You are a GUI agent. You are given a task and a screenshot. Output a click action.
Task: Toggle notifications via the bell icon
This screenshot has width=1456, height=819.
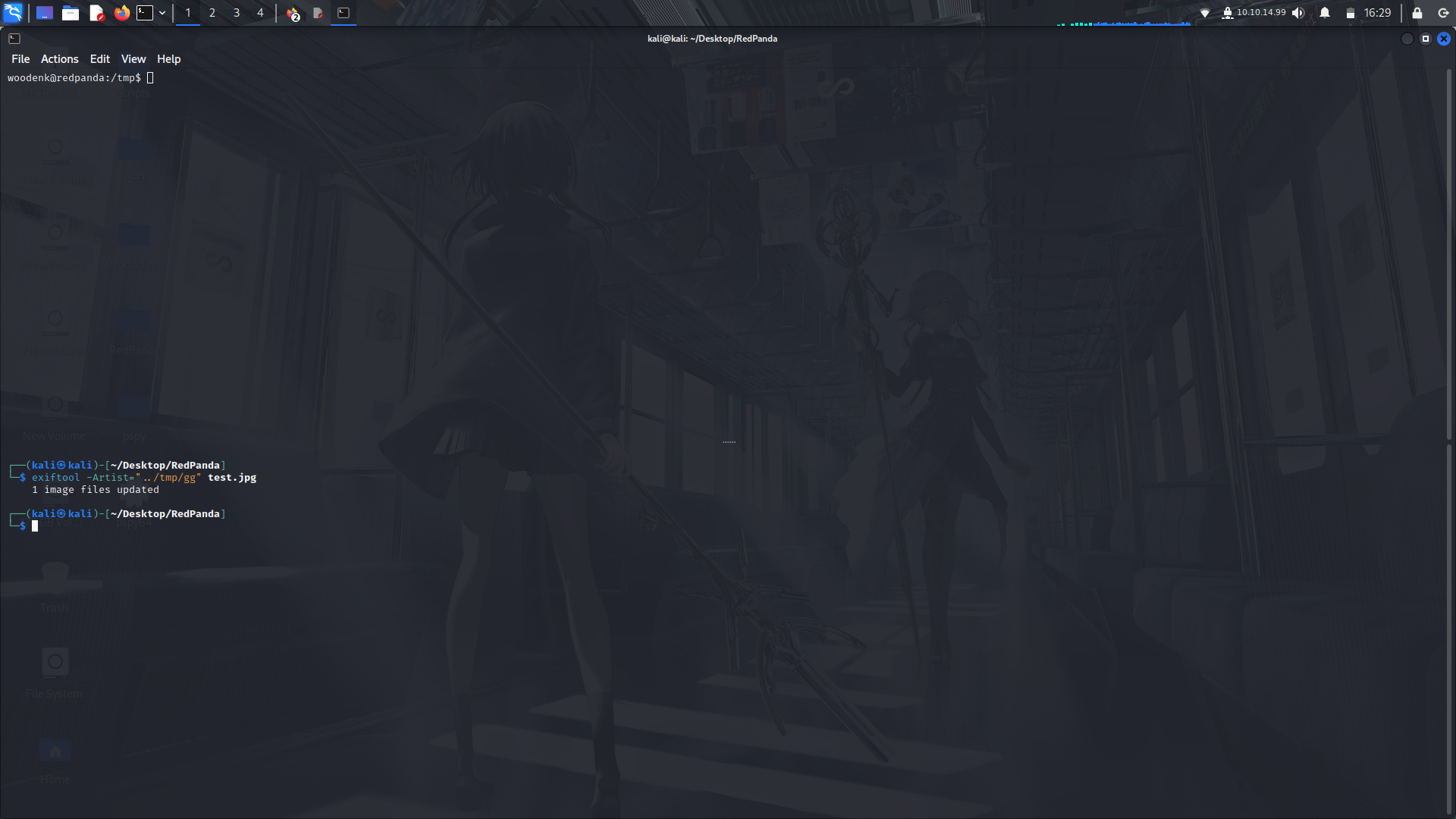click(x=1323, y=12)
